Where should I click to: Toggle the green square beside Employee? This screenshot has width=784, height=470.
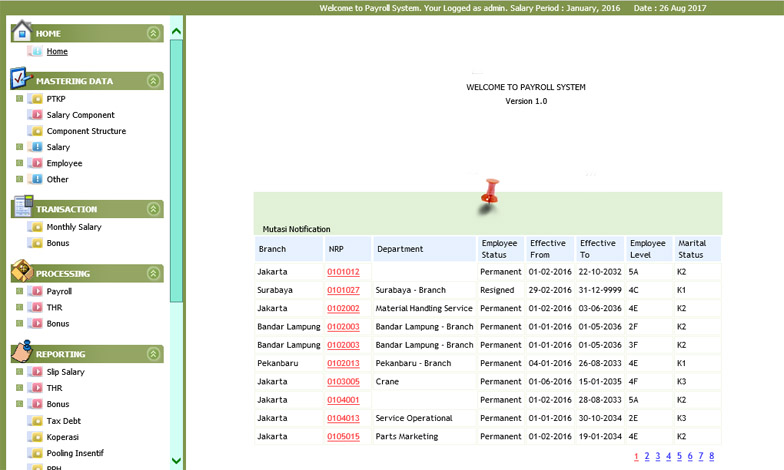tap(19, 163)
